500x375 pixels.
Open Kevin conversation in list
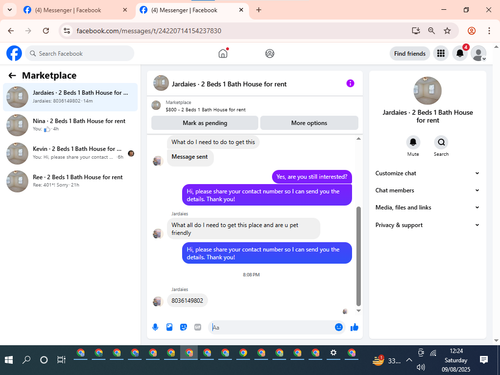click(70, 153)
